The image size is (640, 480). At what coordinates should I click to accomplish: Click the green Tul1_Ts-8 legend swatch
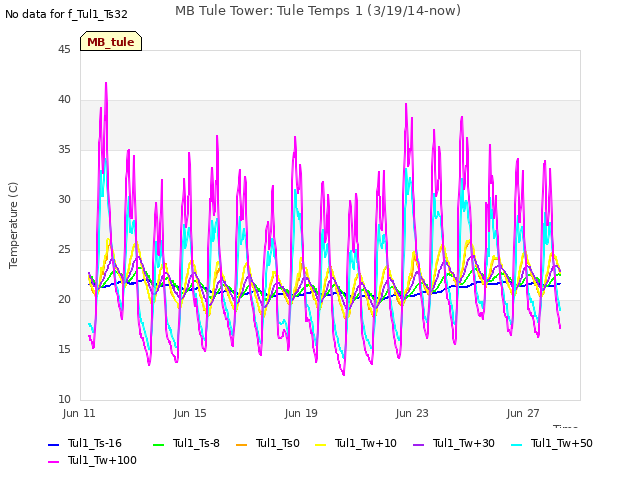pos(158,444)
